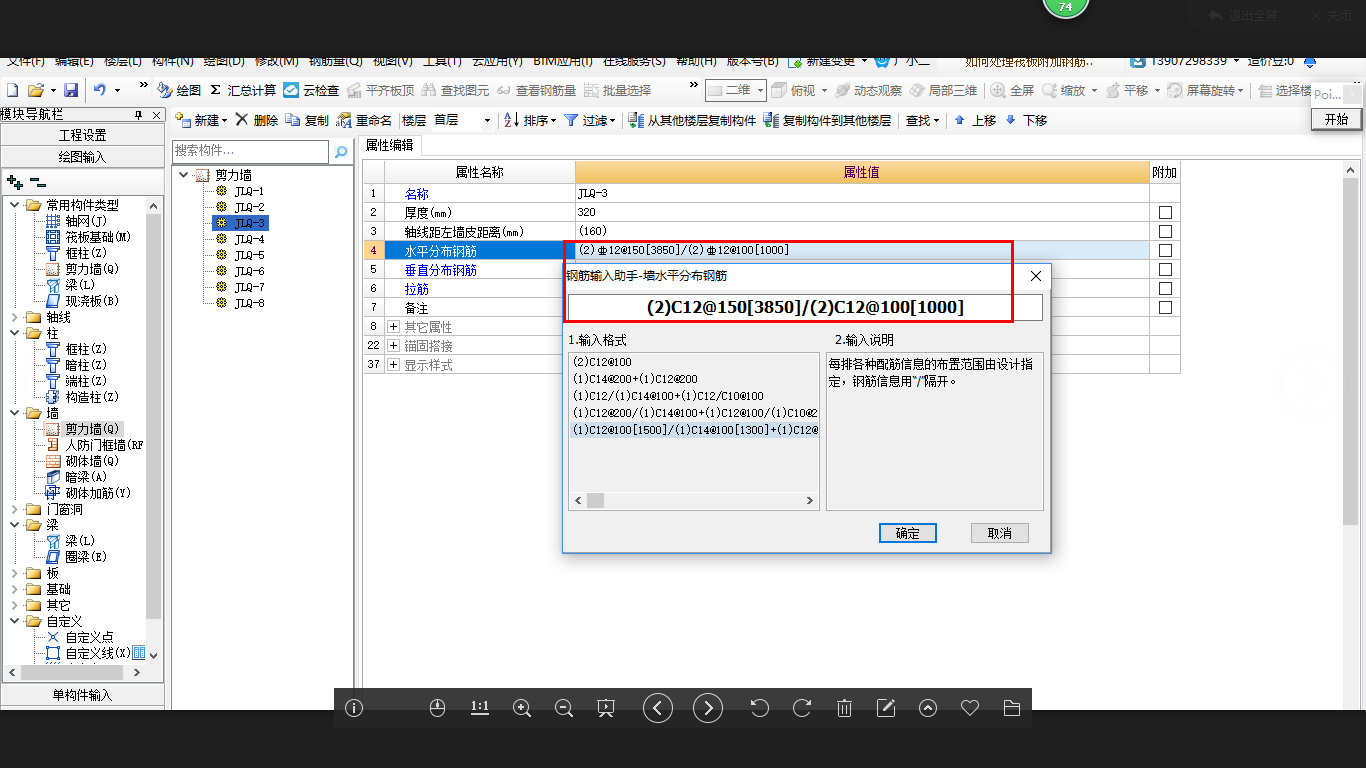This screenshot has height=768, width=1366.
Task: Expand the 显示样式 property group
Action: (393, 365)
